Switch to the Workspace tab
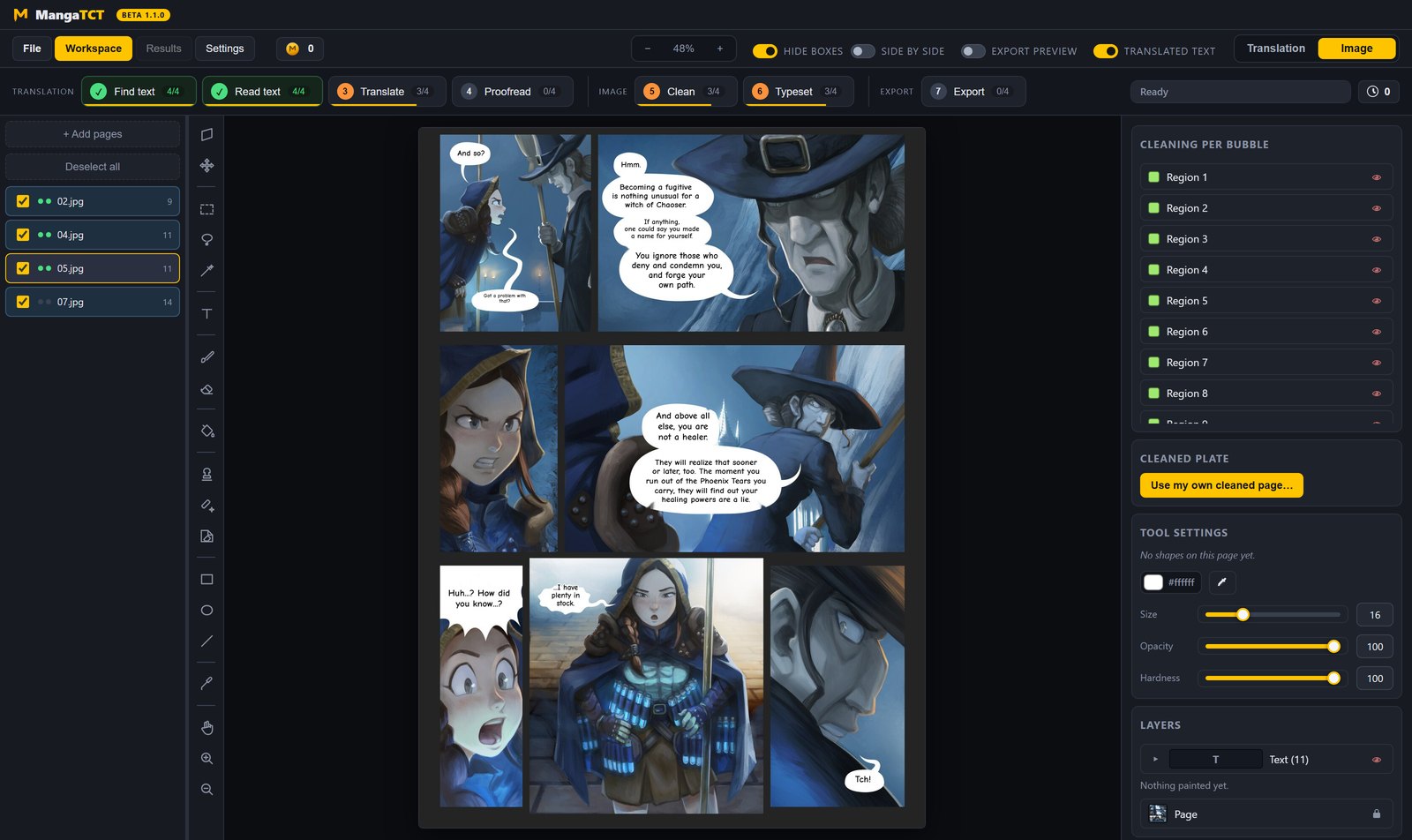 click(x=94, y=49)
